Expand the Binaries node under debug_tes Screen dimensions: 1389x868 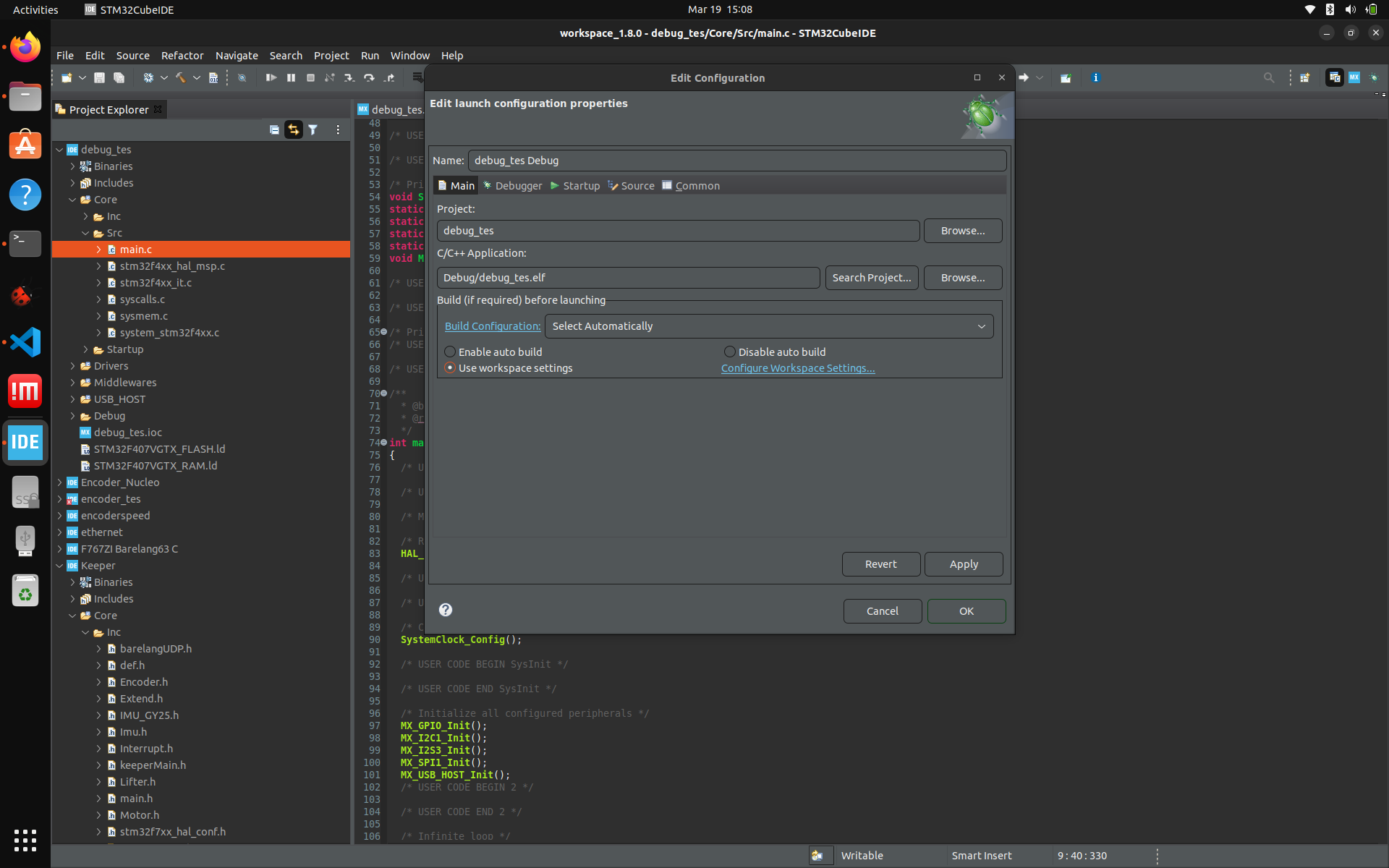point(72,166)
